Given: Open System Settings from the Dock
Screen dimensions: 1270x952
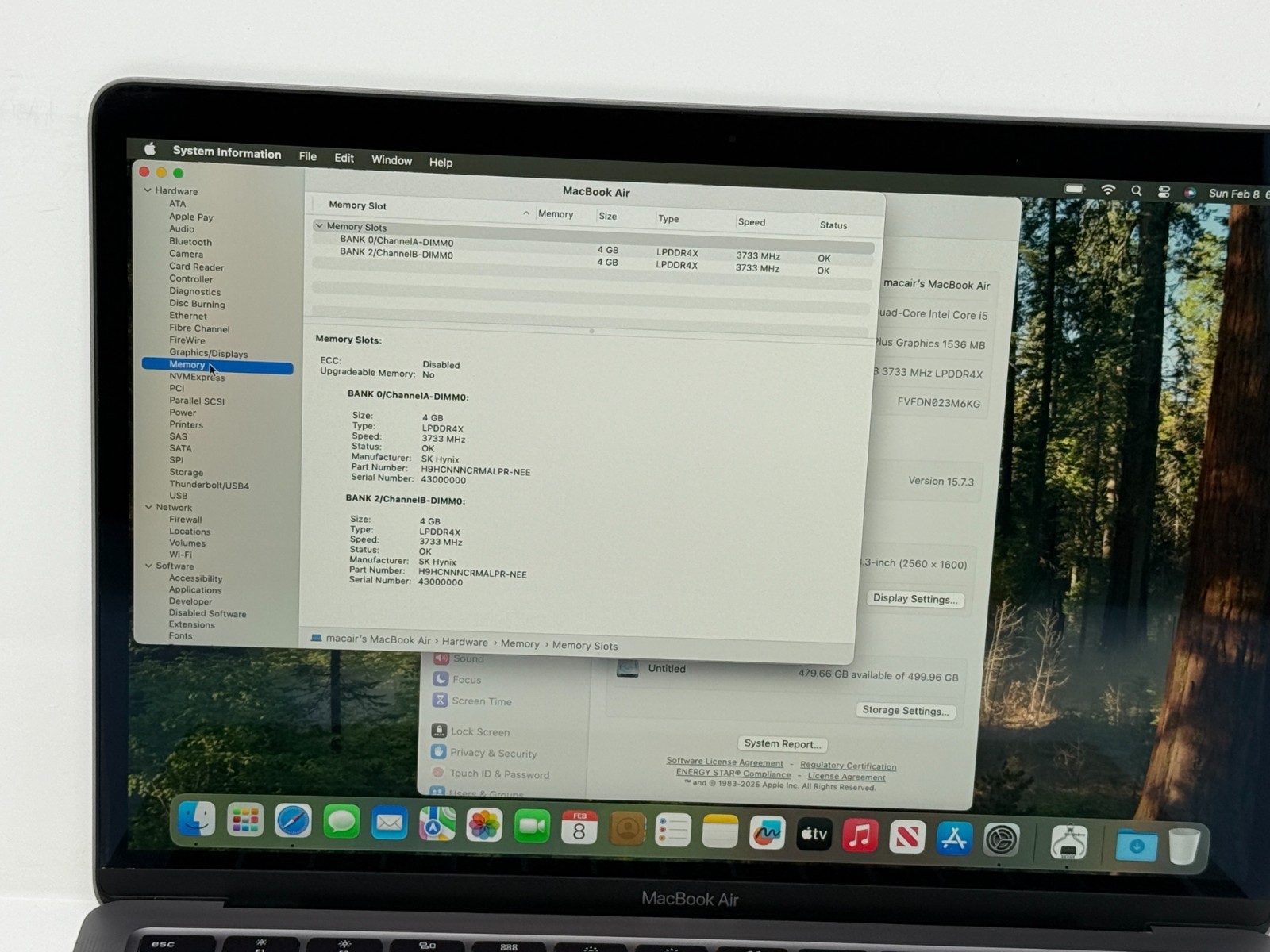Looking at the screenshot, I should coord(1002,839).
